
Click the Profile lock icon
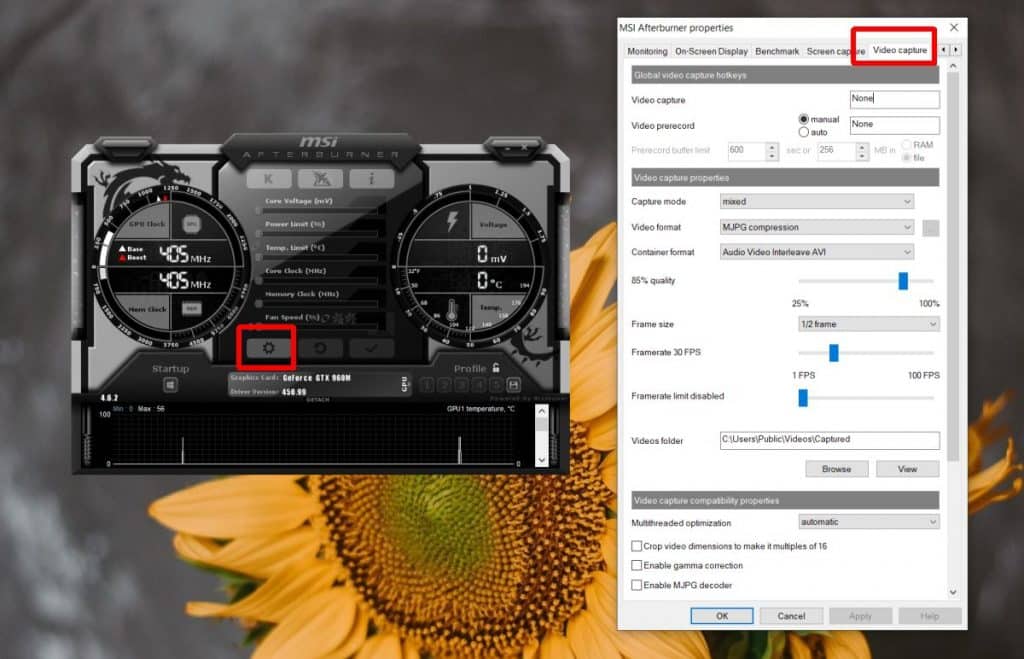click(495, 369)
